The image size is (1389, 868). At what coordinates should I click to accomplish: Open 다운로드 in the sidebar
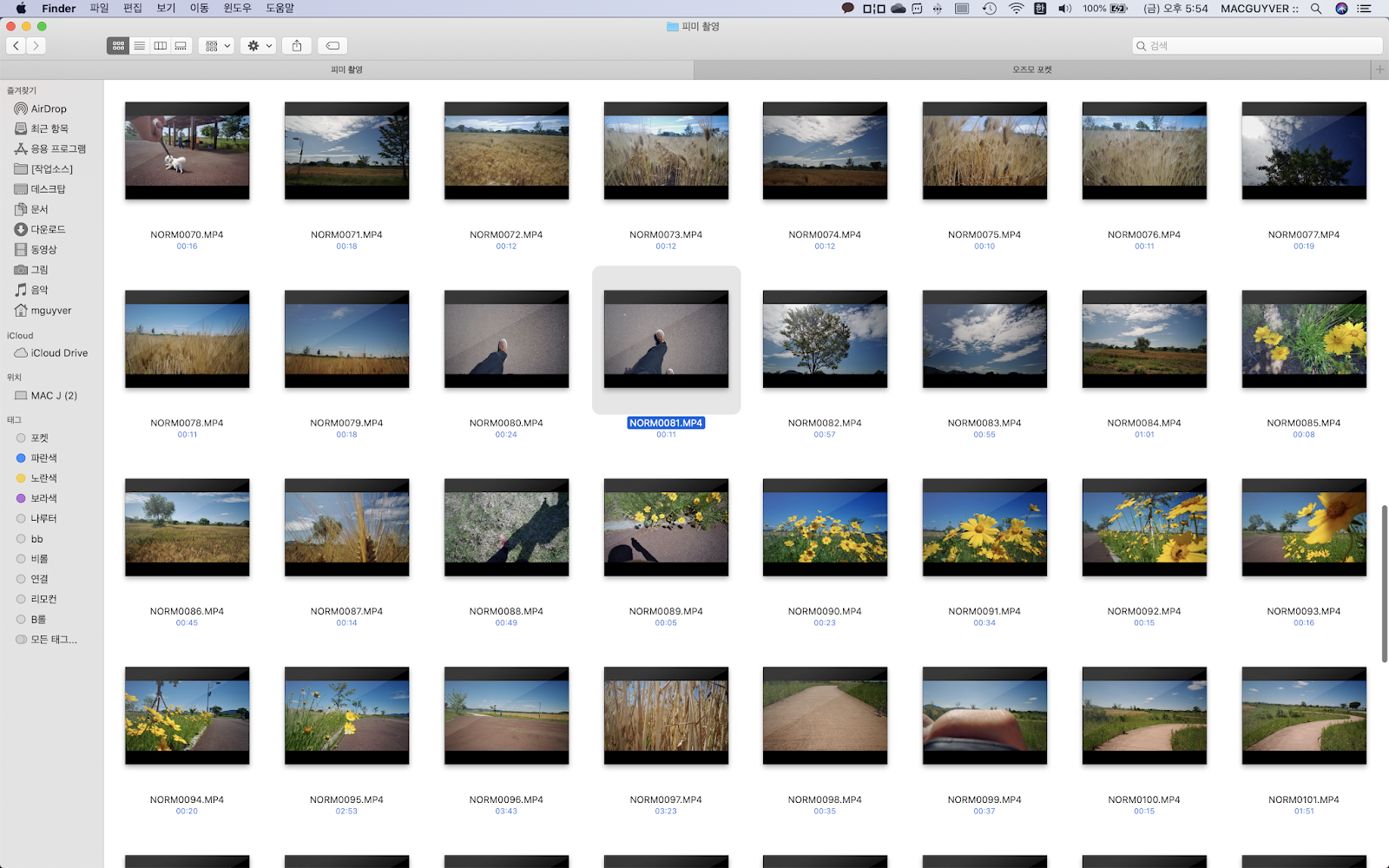tap(48, 229)
